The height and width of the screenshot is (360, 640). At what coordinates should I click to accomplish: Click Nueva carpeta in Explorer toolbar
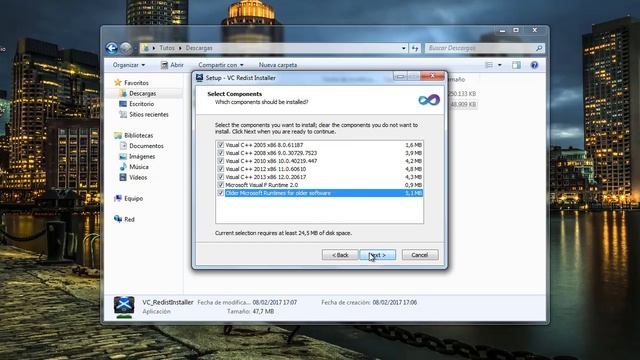tap(278, 65)
